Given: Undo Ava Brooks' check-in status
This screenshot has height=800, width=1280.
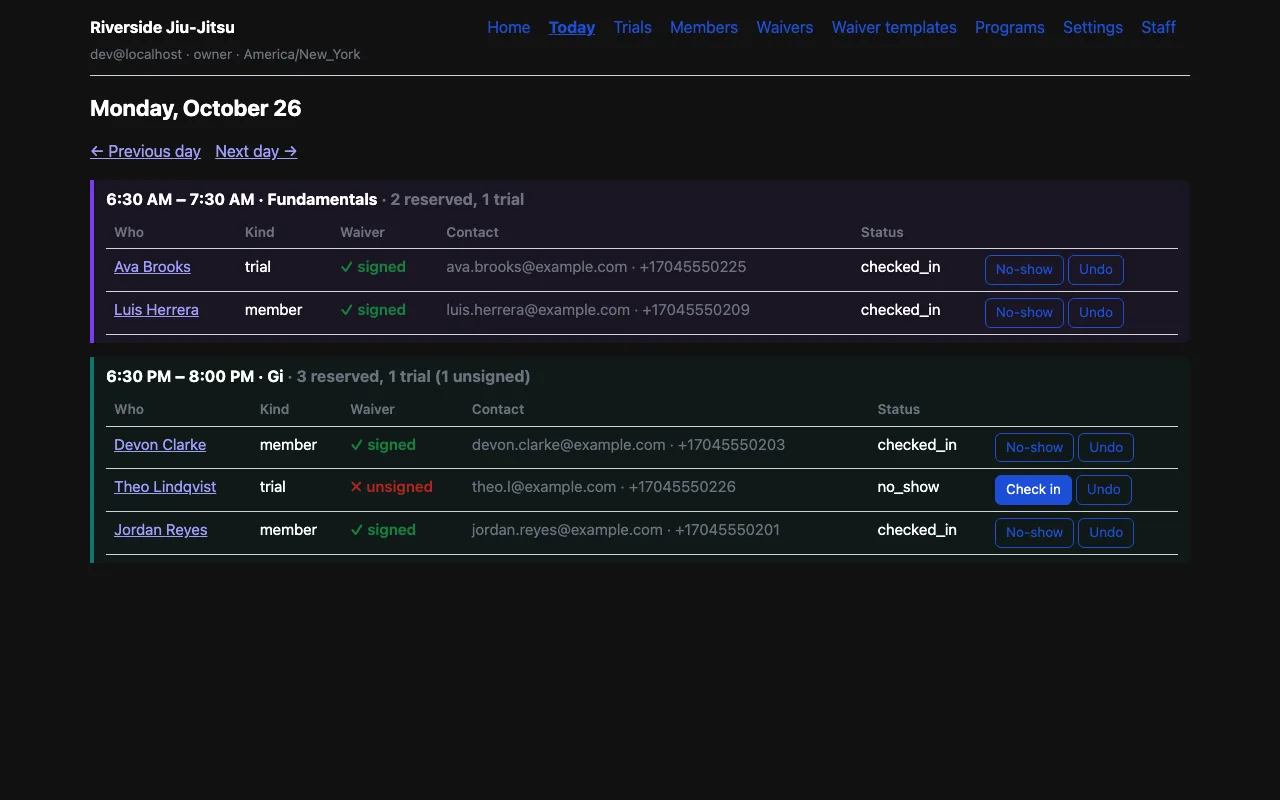Looking at the screenshot, I should tap(1096, 270).
